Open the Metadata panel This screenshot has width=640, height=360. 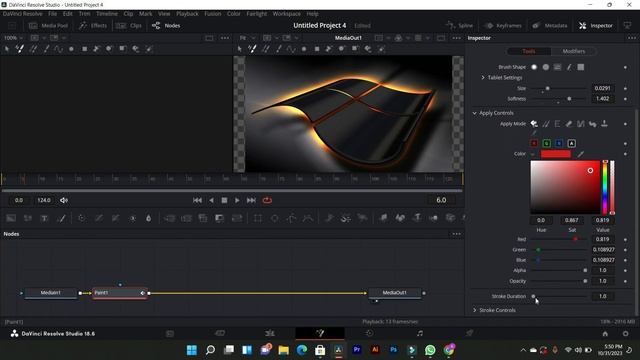(550, 25)
